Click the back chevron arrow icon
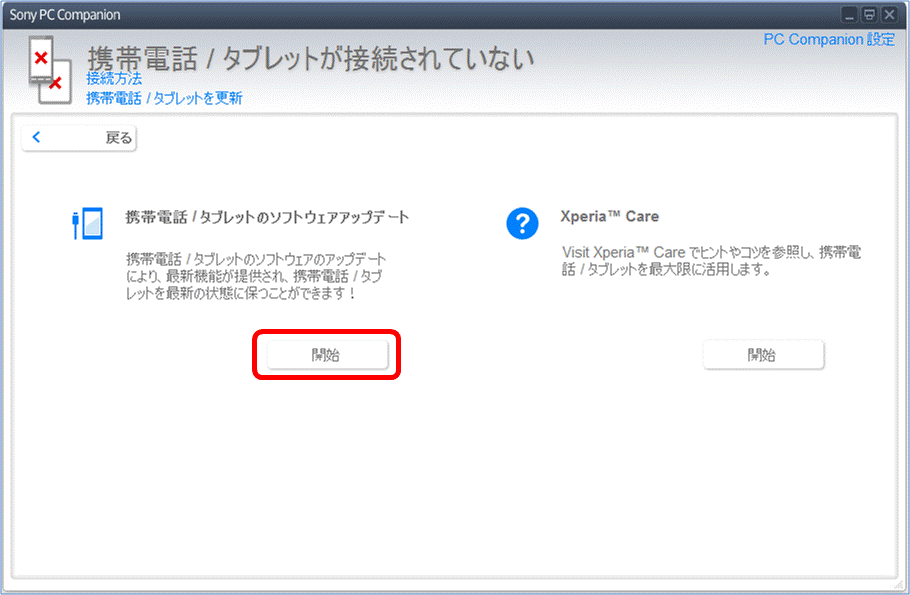This screenshot has width=910, height=595. click(37, 137)
